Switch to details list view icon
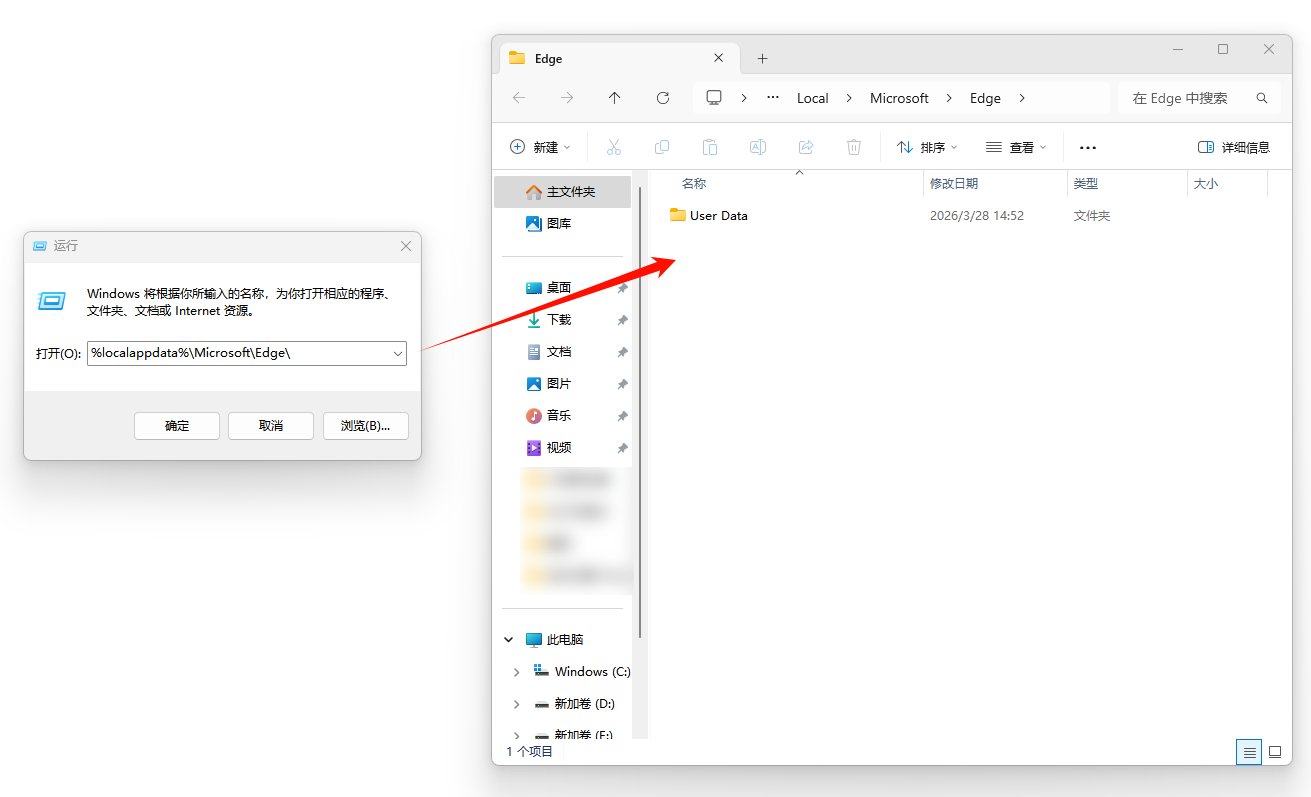The image size is (1311, 797). tap(1248, 752)
